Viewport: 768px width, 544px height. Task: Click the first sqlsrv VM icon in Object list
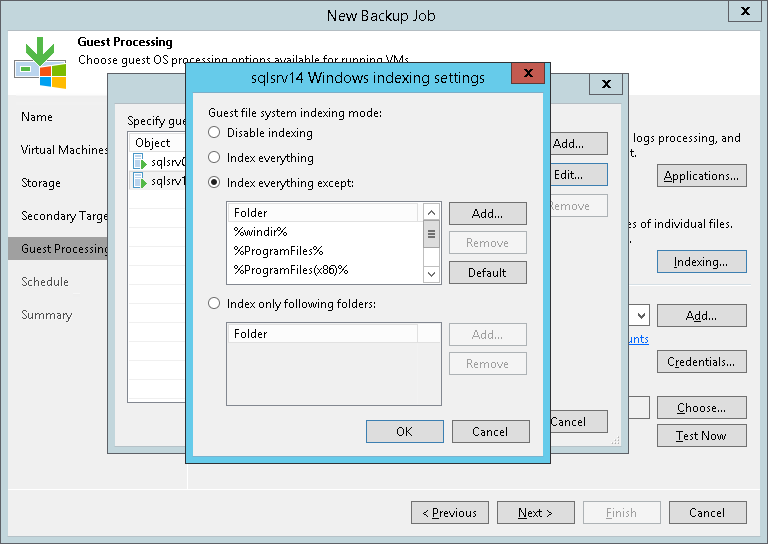tap(140, 161)
